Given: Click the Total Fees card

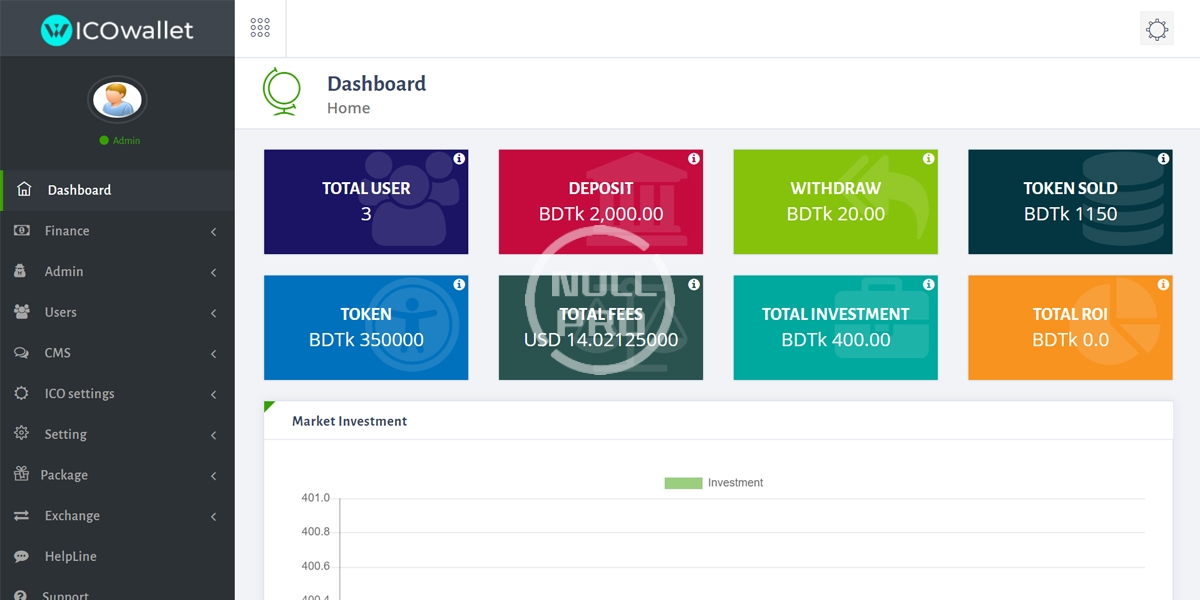Looking at the screenshot, I should [600, 328].
